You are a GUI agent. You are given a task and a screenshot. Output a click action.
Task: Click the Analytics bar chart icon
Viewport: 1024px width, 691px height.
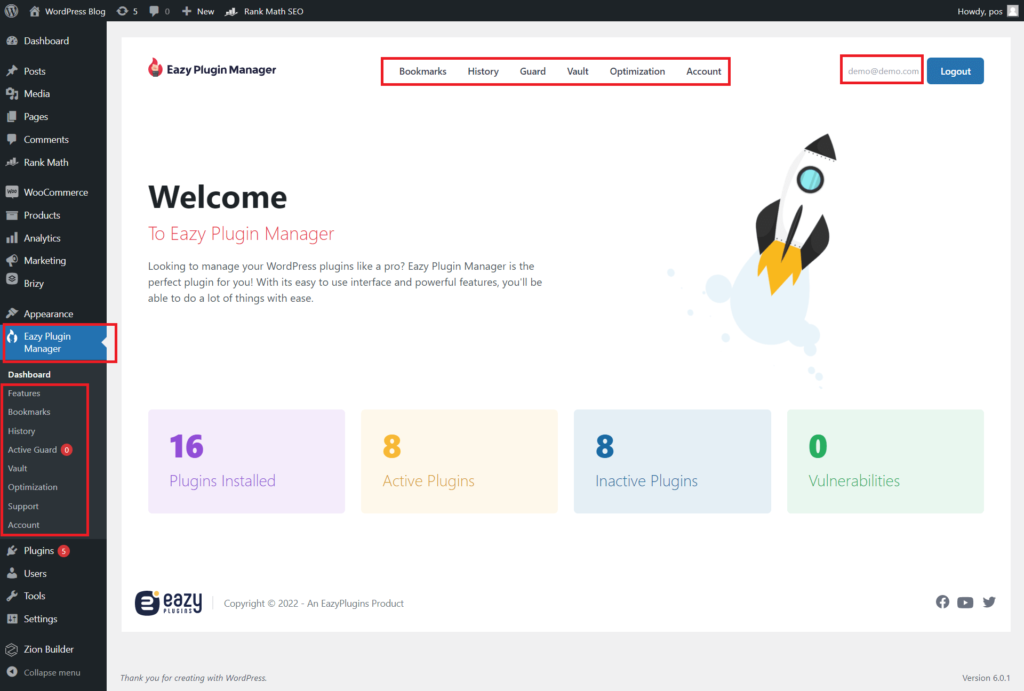pyautogui.click(x=12, y=238)
